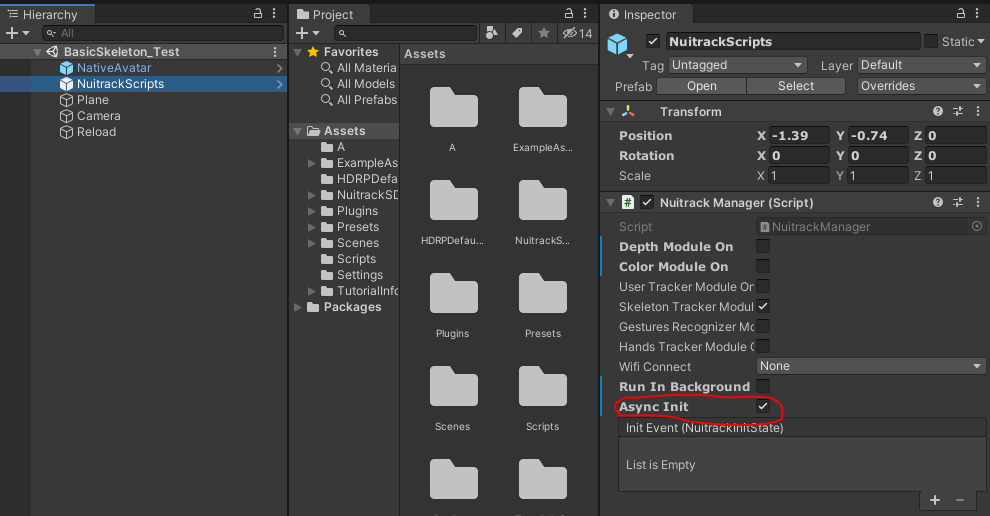Open the Search by Type filter
This screenshot has width=990, height=516.
pyautogui.click(x=491, y=33)
